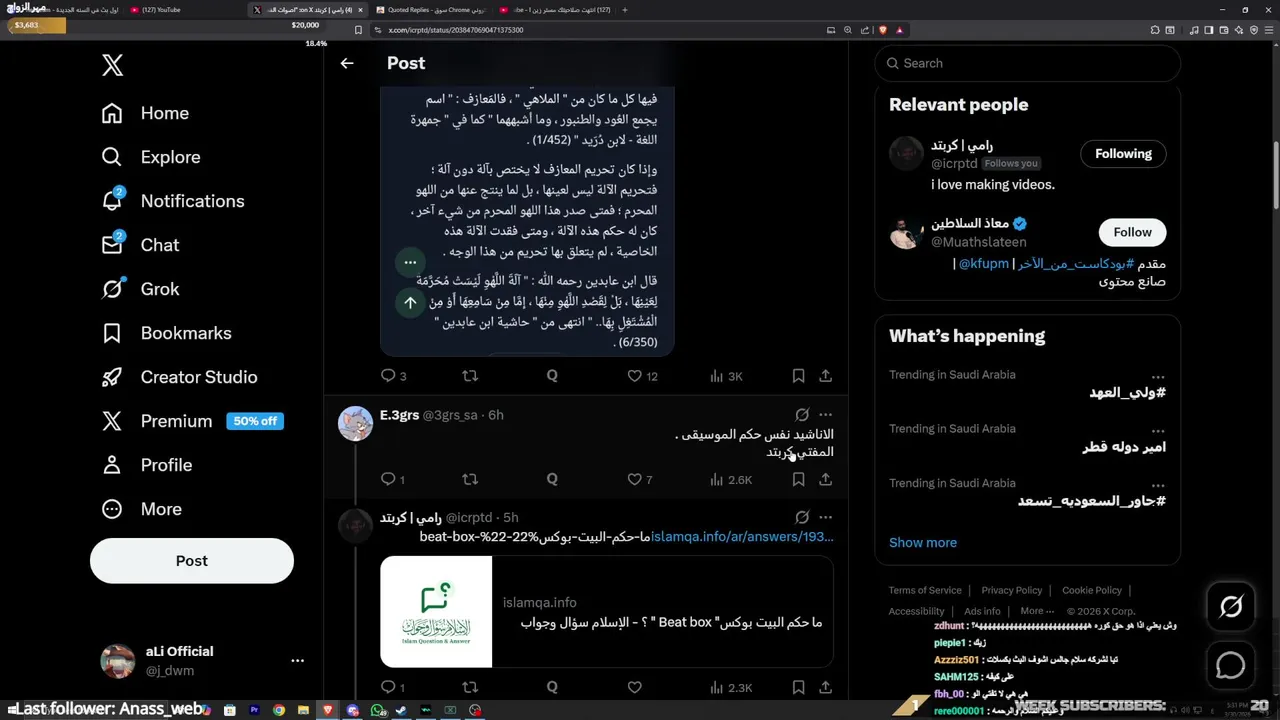The height and width of the screenshot is (720, 1280).
Task: Repost the E.3grs post
Action: 470,480
